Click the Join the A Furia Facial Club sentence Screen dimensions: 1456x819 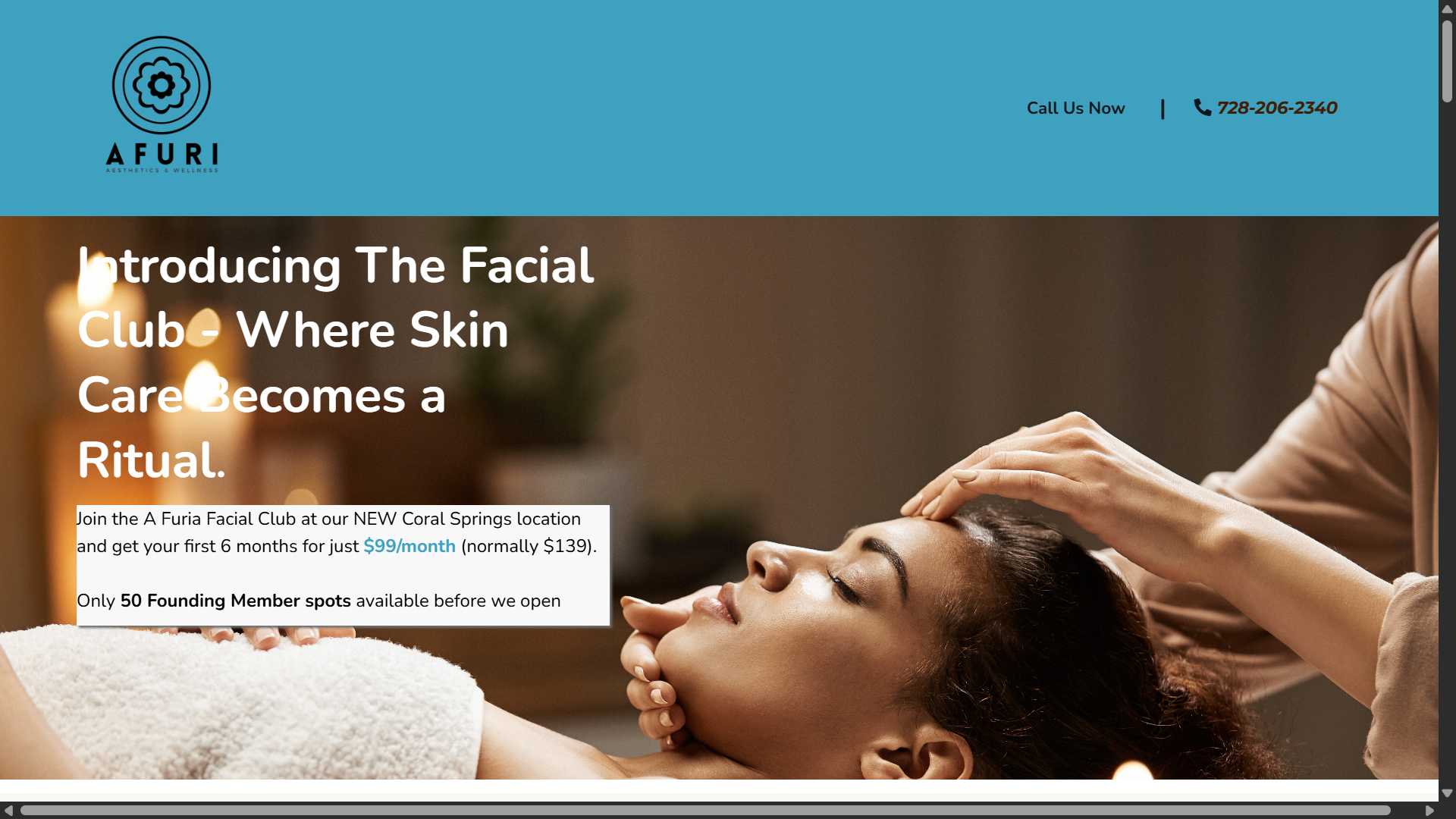(x=337, y=532)
